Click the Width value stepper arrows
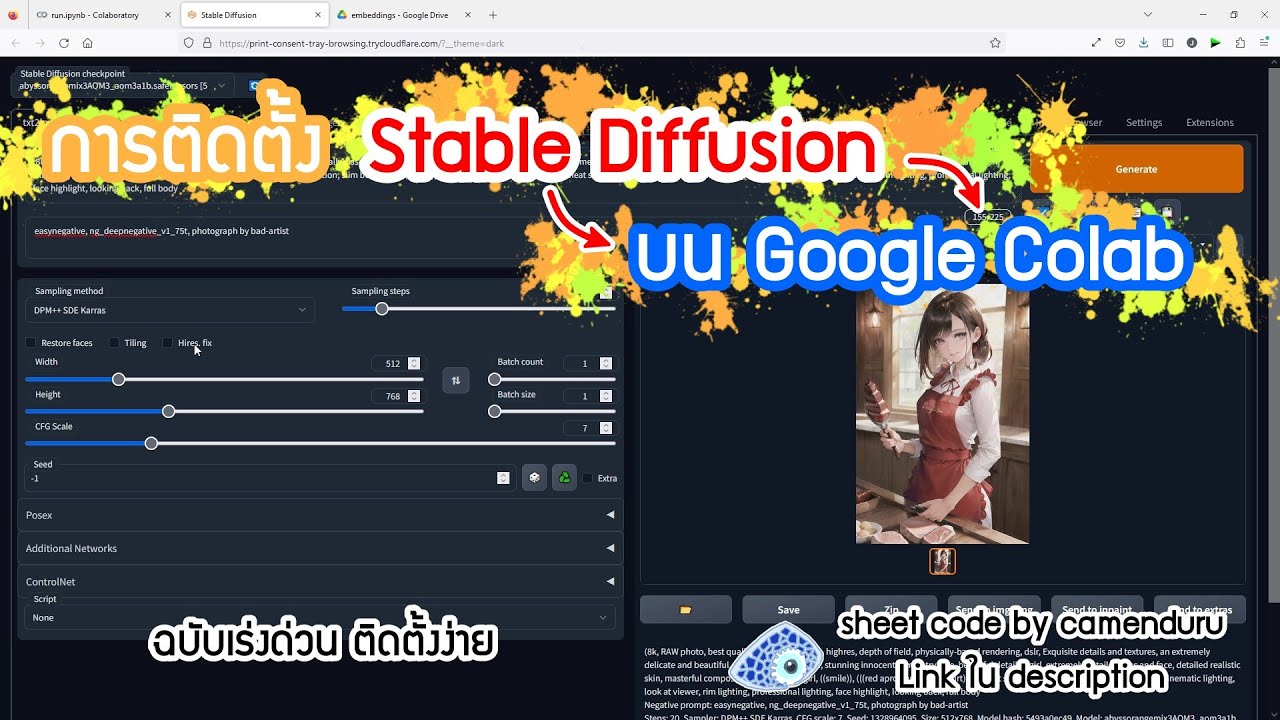This screenshot has width=1280, height=720. pyautogui.click(x=414, y=363)
